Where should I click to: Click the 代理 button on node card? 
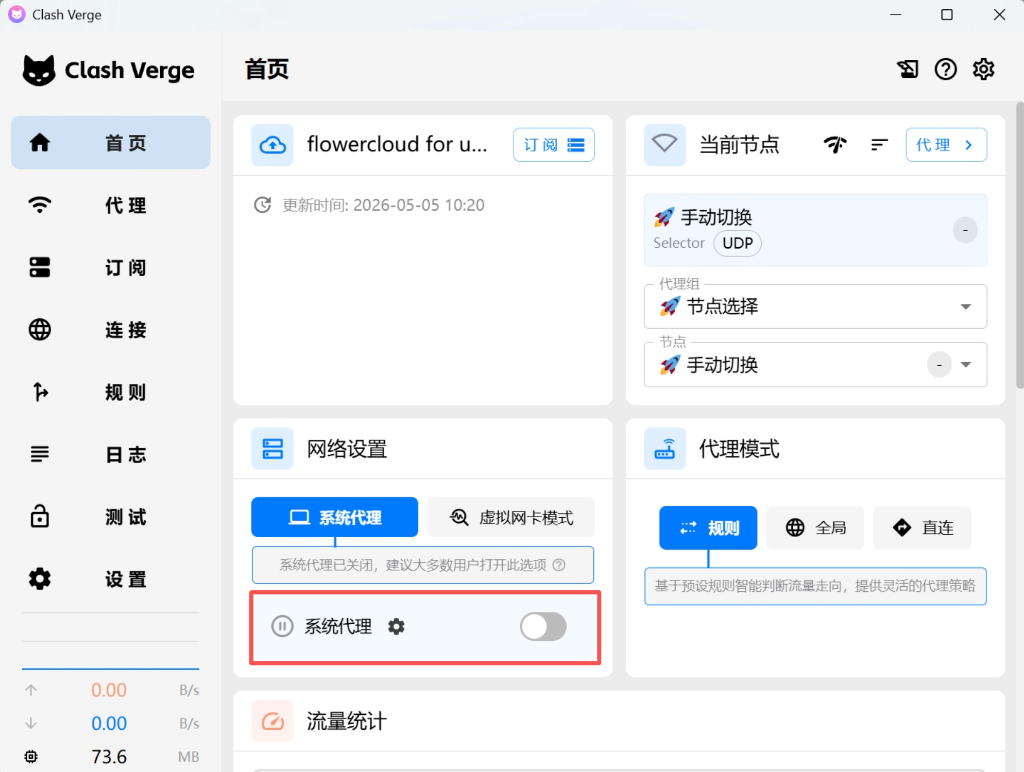(x=946, y=144)
